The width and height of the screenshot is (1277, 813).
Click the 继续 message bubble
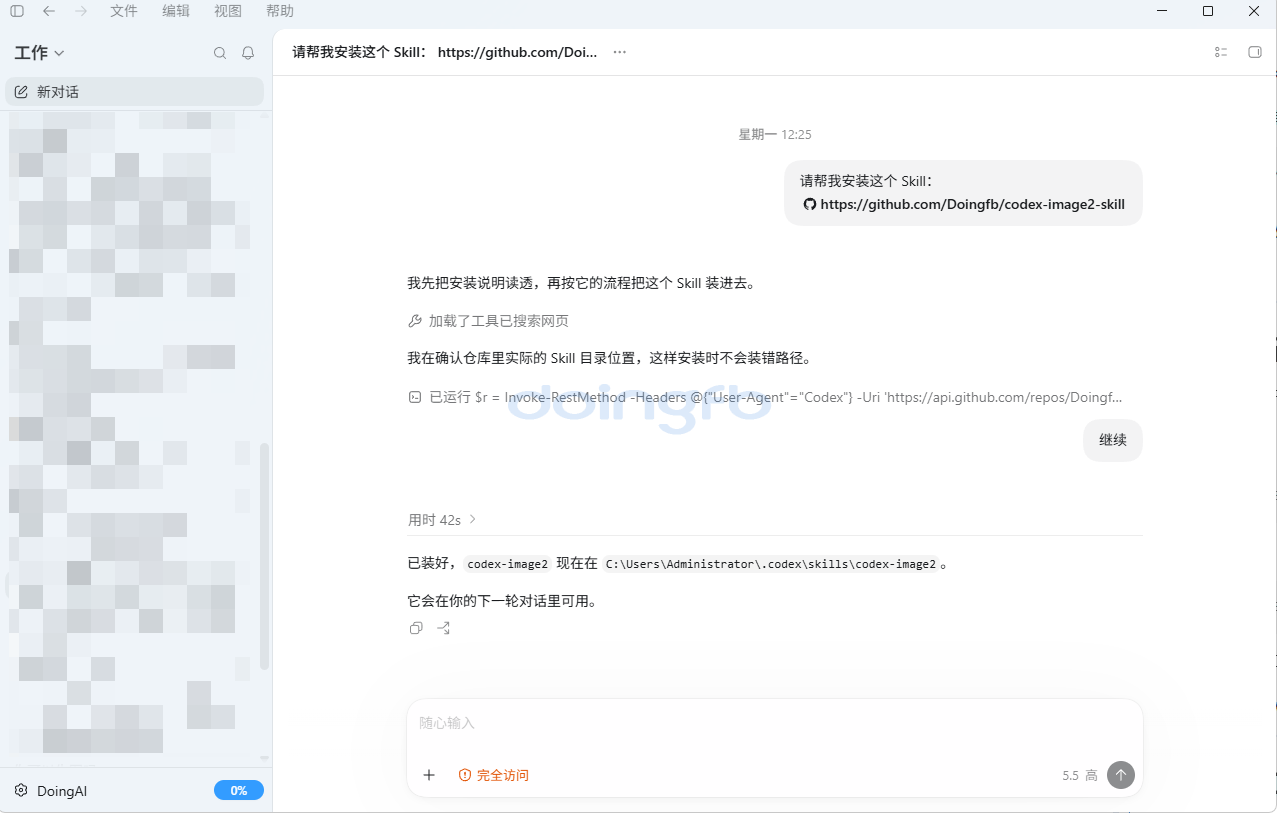1113,440
